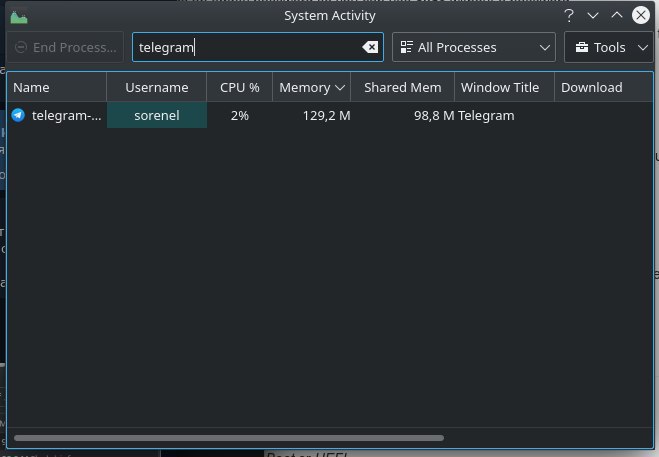Sort by the Name column
Viewport: 659px width, 457px height.
(x=57, y=87)
